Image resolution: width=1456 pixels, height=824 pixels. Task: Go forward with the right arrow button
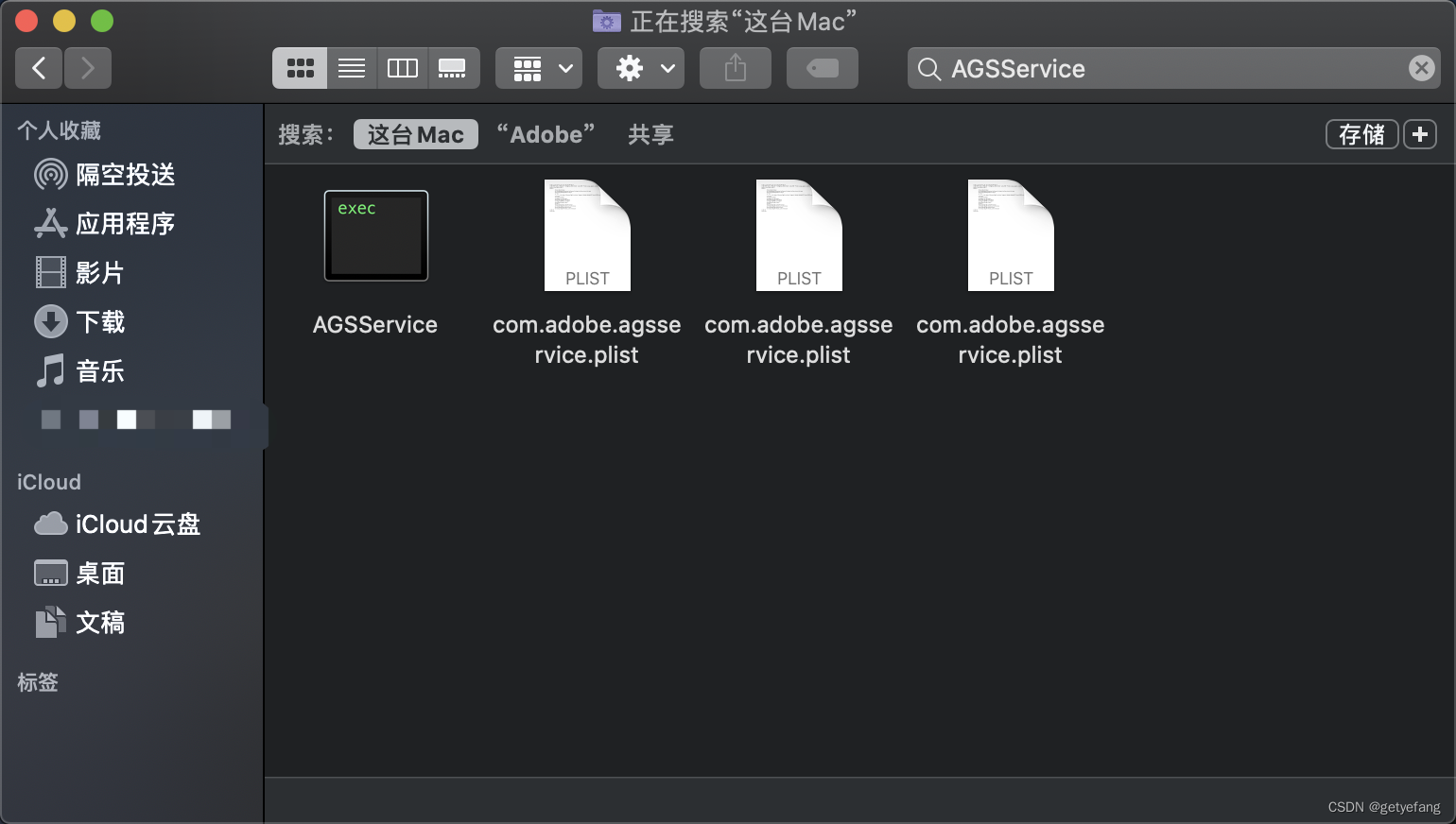point(88,68)
